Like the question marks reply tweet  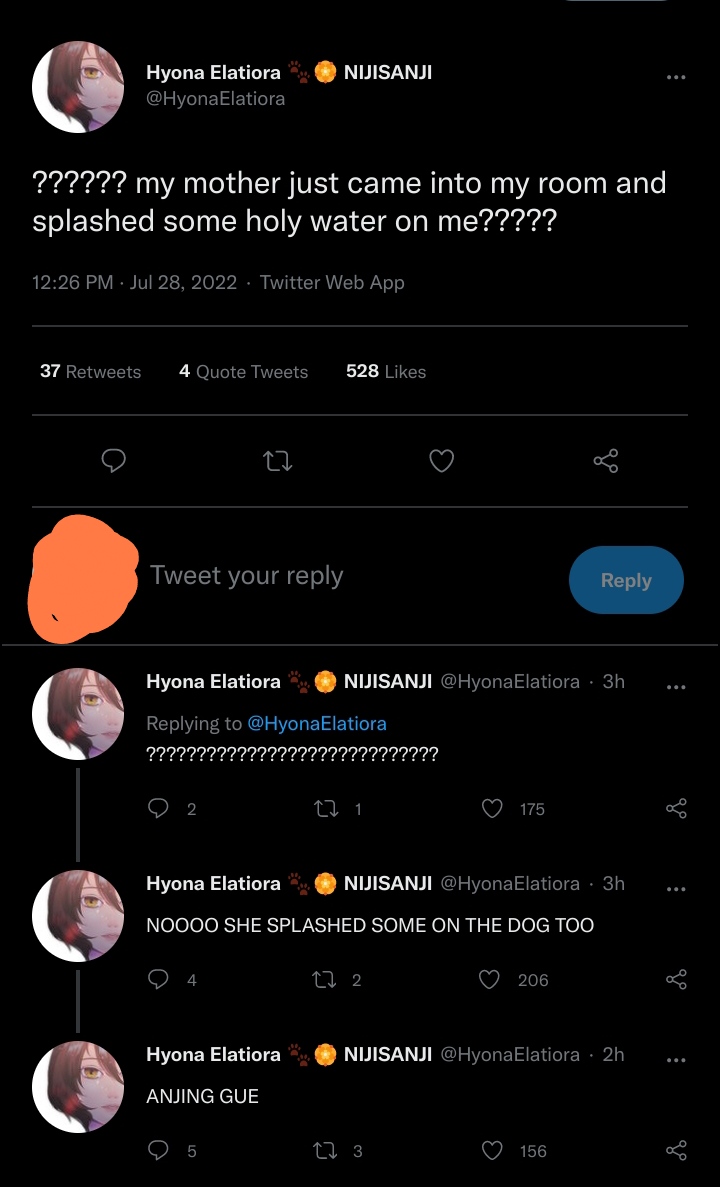492,809
